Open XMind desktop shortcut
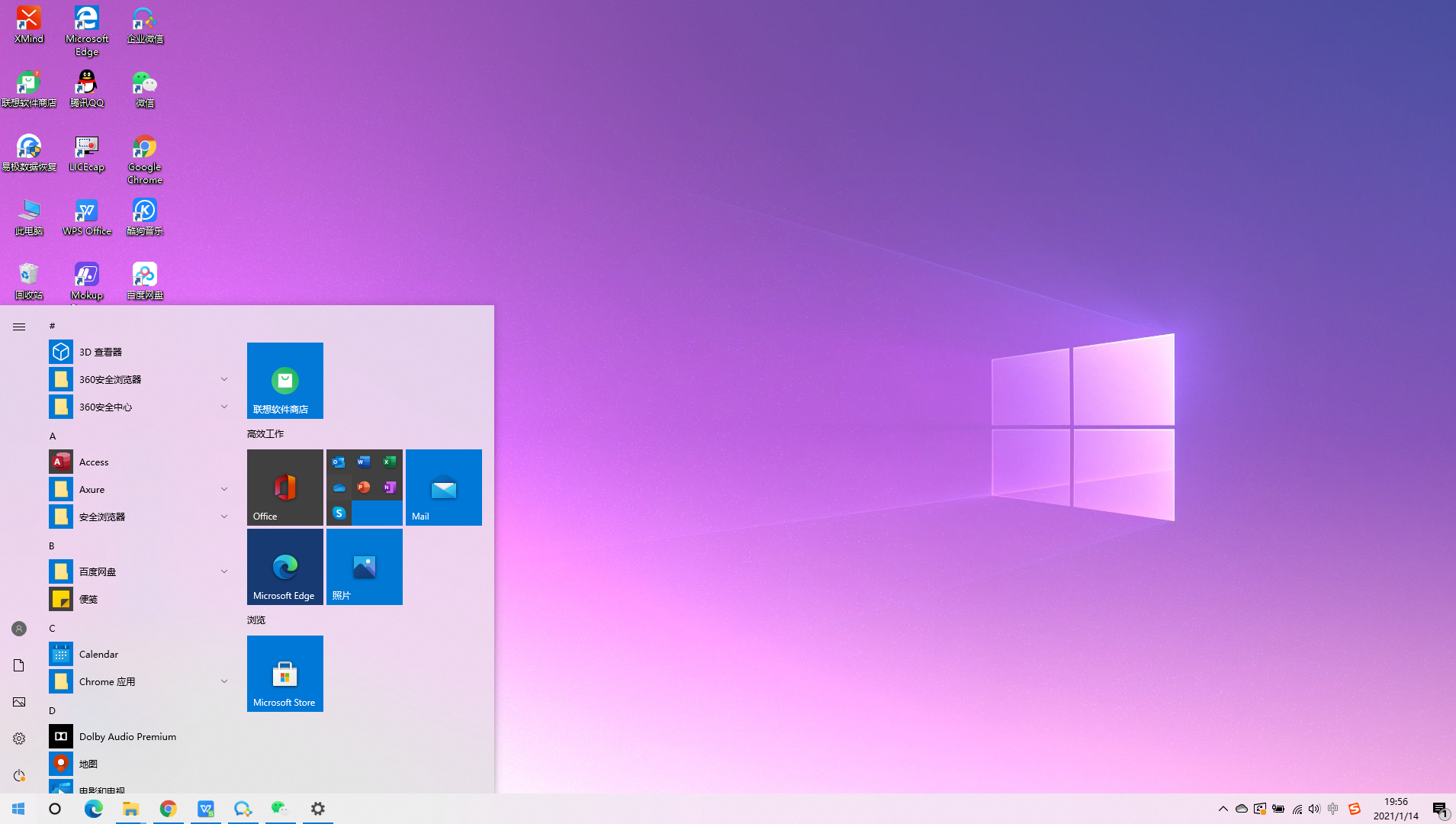The width and height of the screenshot is (1456, 824). pyautogui.click(x=29, y=24)
